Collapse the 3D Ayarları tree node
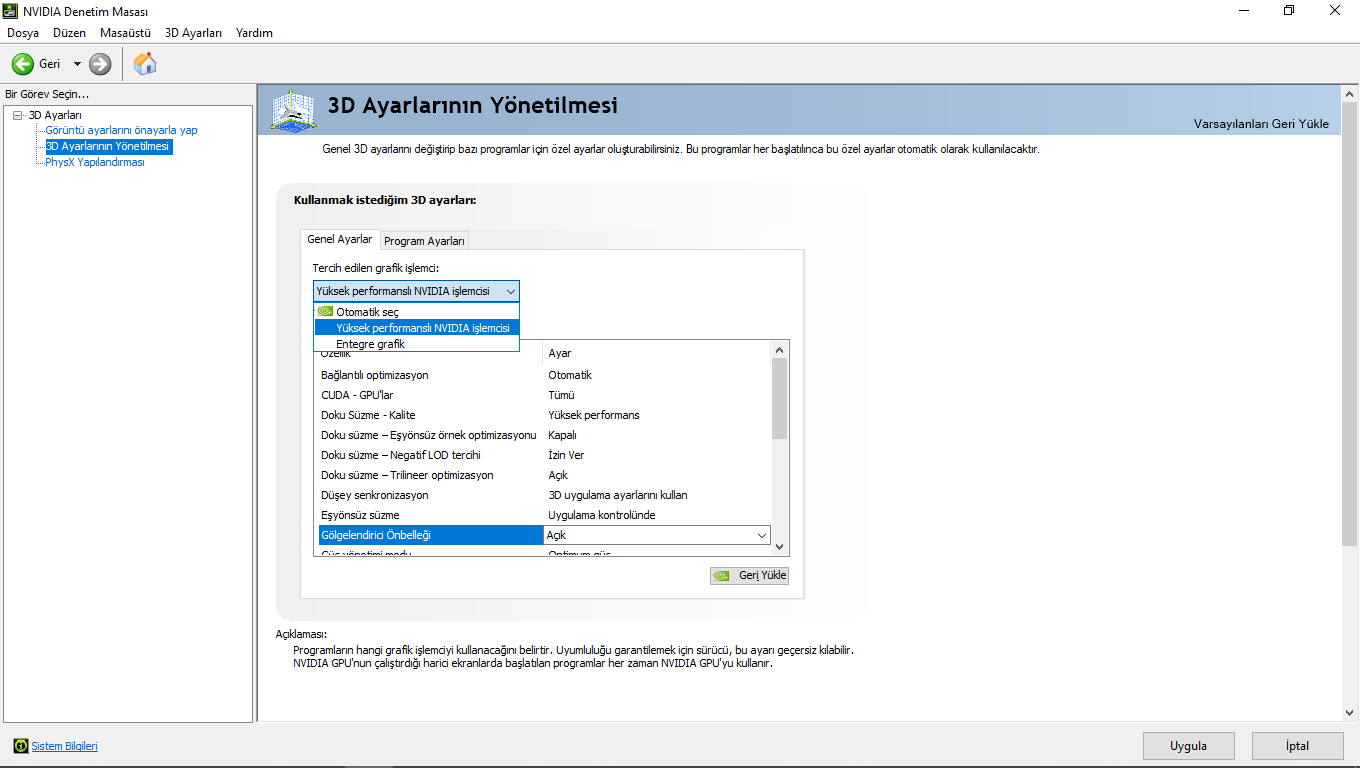 click(17, 115)
